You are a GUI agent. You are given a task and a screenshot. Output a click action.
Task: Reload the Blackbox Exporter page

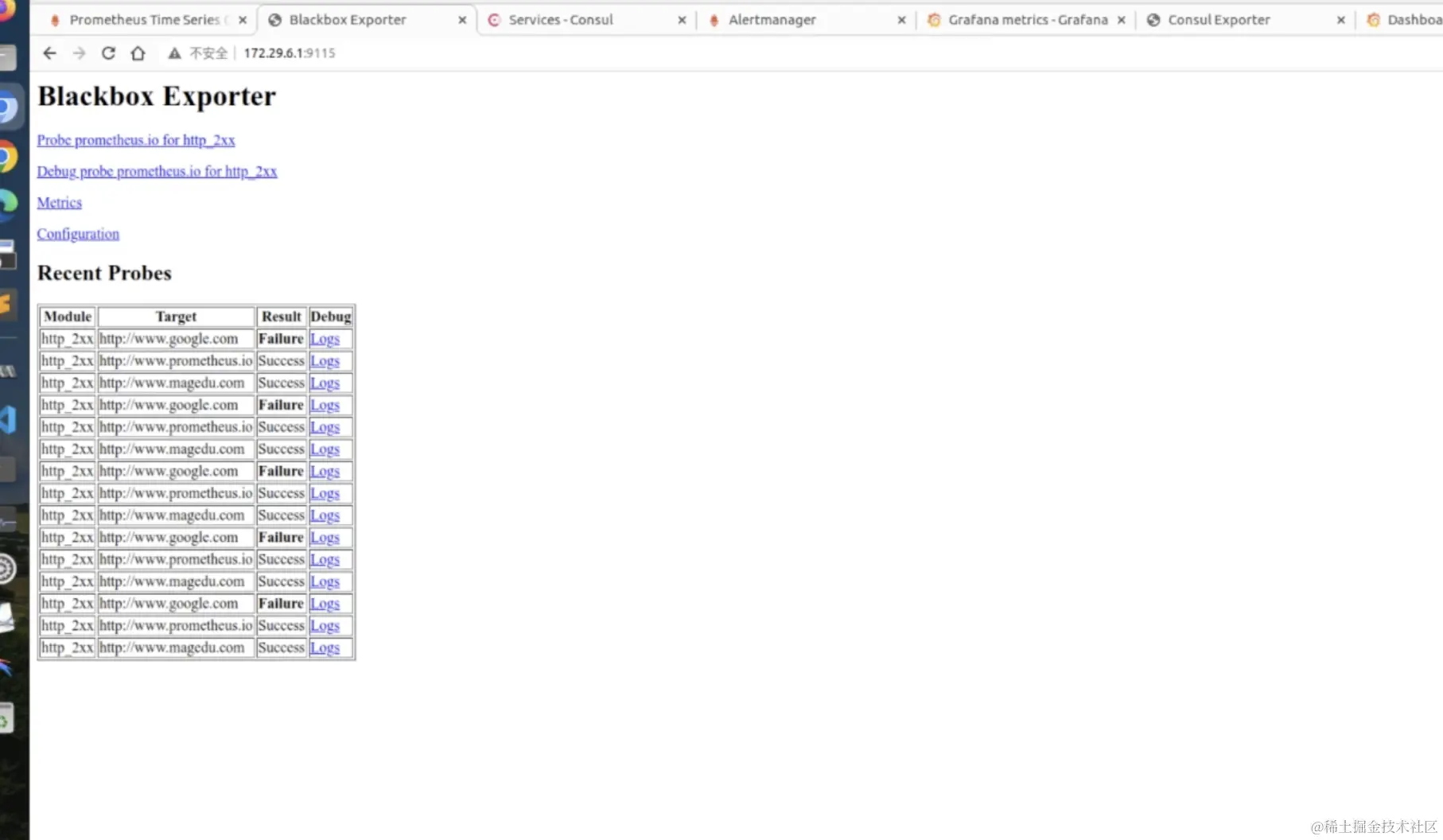pyautogui.click(x=108, y=53)
